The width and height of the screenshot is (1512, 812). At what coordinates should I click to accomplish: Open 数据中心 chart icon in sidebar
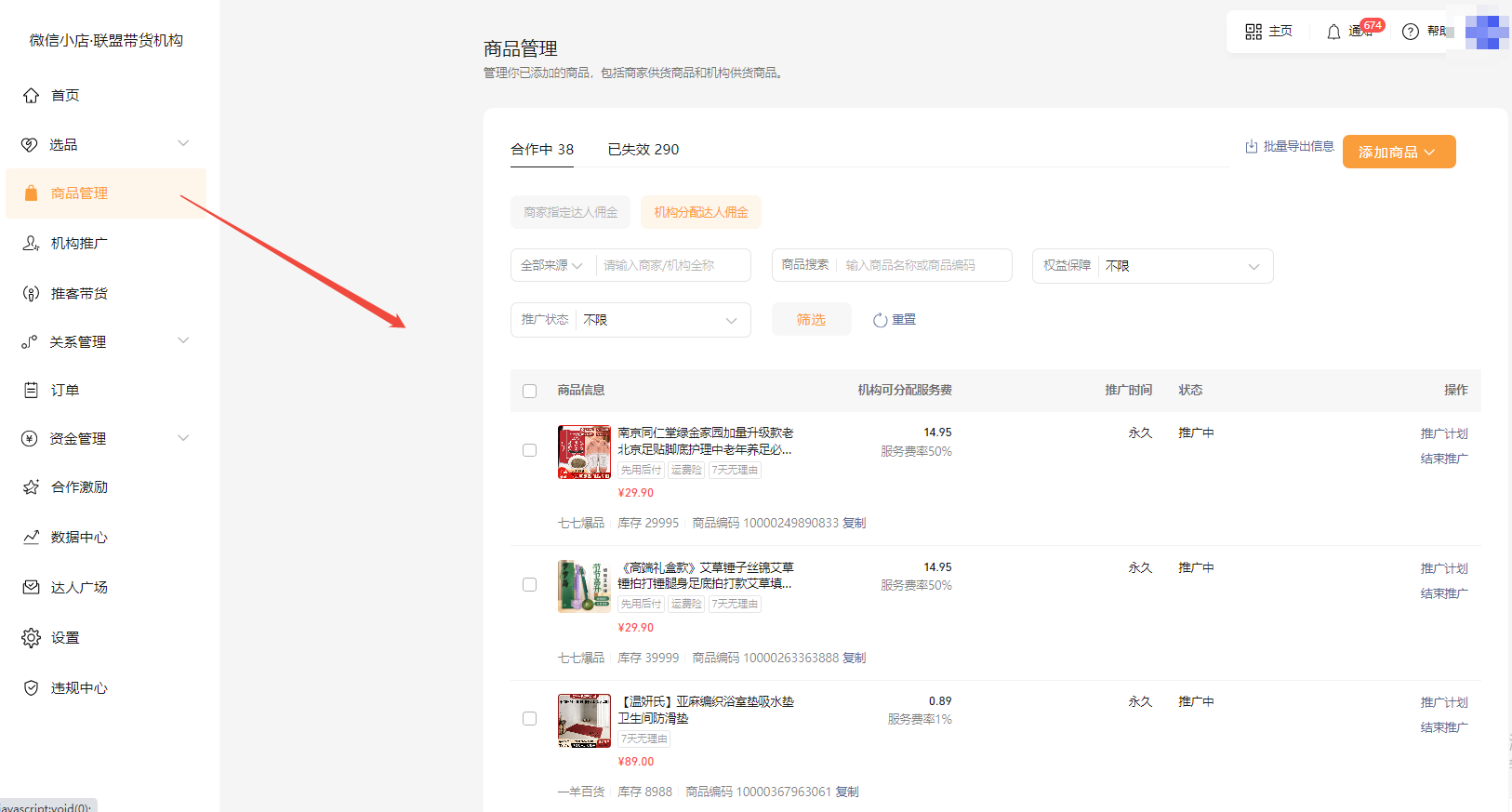click(32, 537)
